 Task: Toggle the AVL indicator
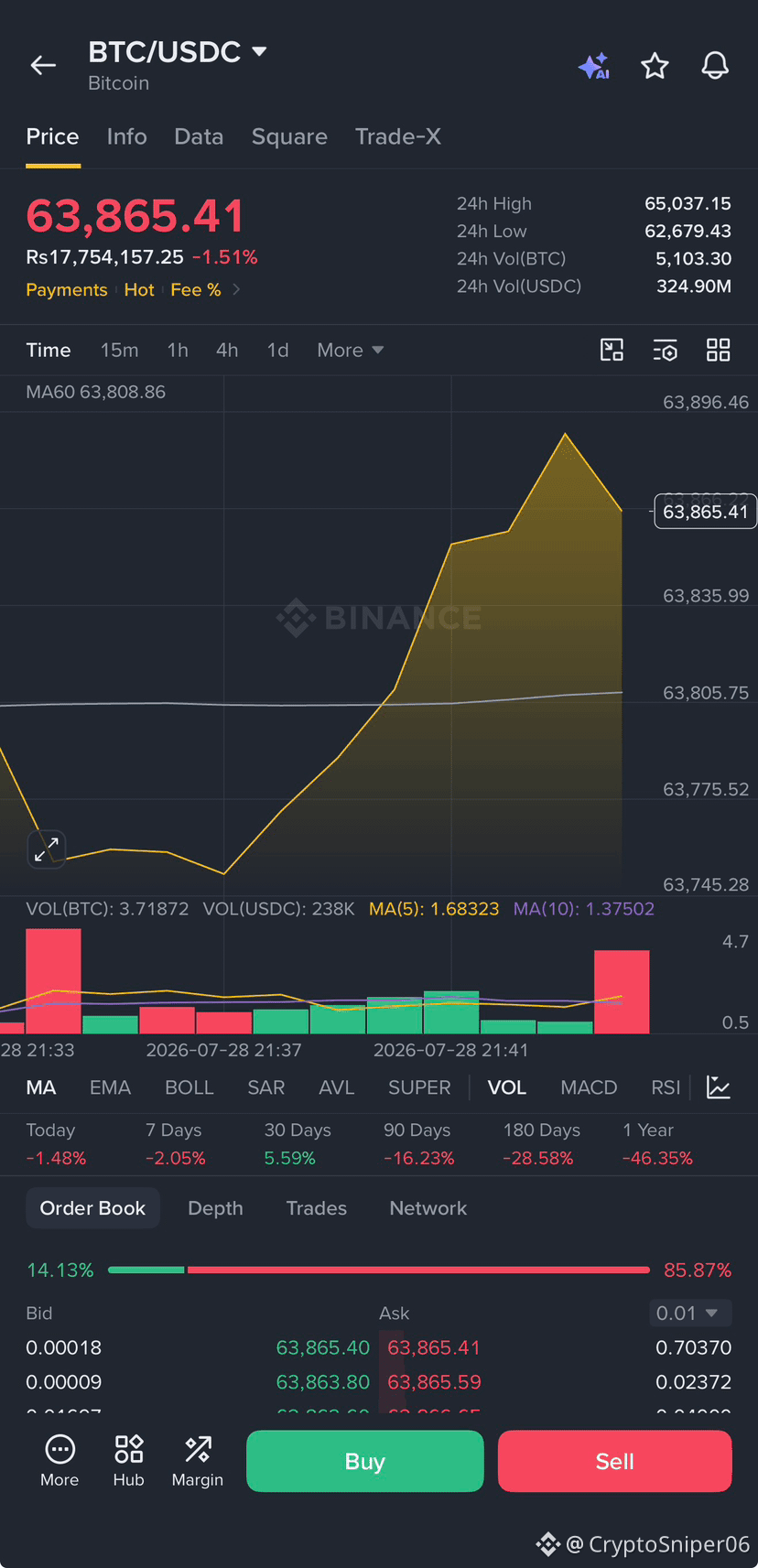pyautogui.click(x=337, y=1087)
